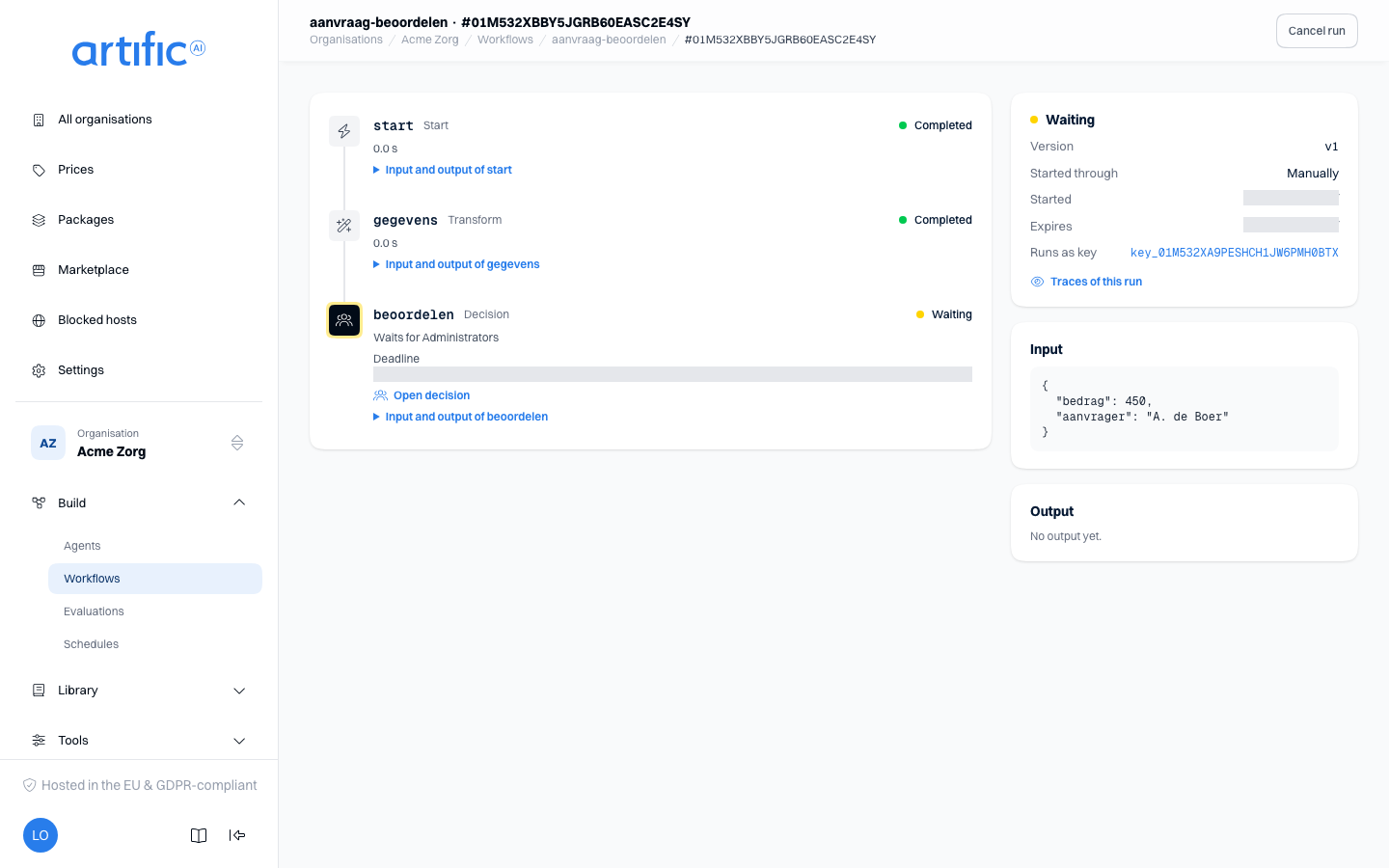Click the eye icon for traces
This screenshot has height=868, width=1389.
[x=1038, y=282]
